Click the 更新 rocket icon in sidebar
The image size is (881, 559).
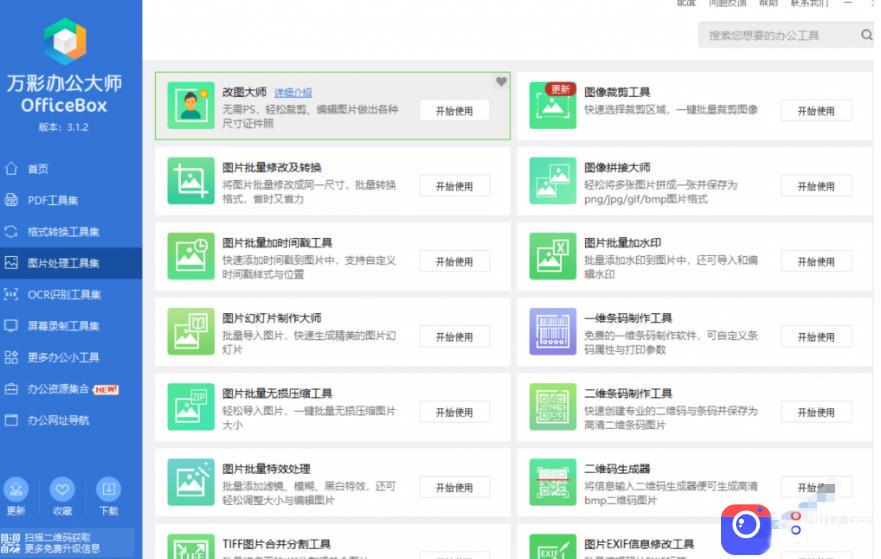[16, 490]
